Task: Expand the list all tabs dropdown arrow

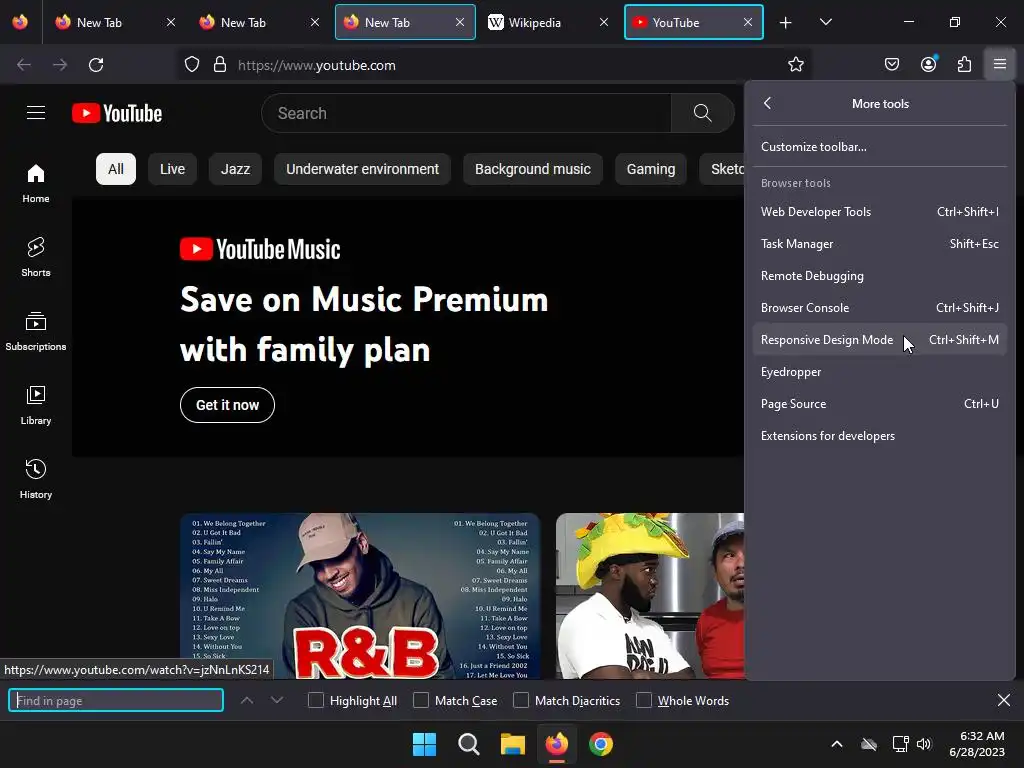Action: [825, 22]
